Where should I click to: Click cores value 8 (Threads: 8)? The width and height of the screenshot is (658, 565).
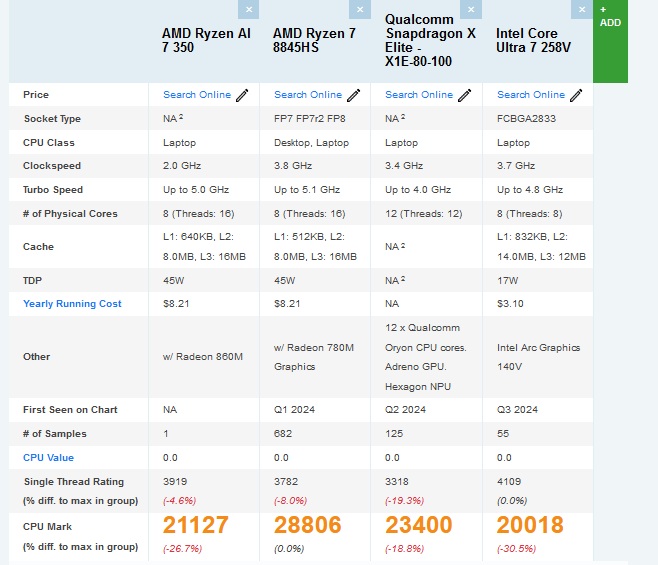tap(530, 214)
